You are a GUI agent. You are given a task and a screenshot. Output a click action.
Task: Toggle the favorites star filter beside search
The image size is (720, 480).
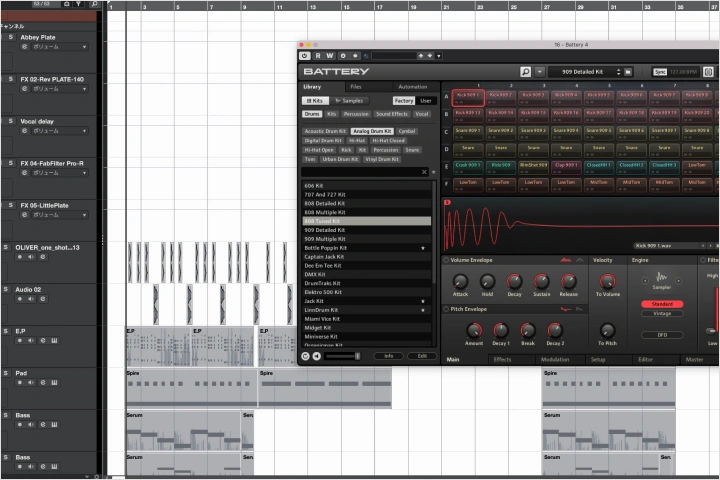[x=433, y=172]
